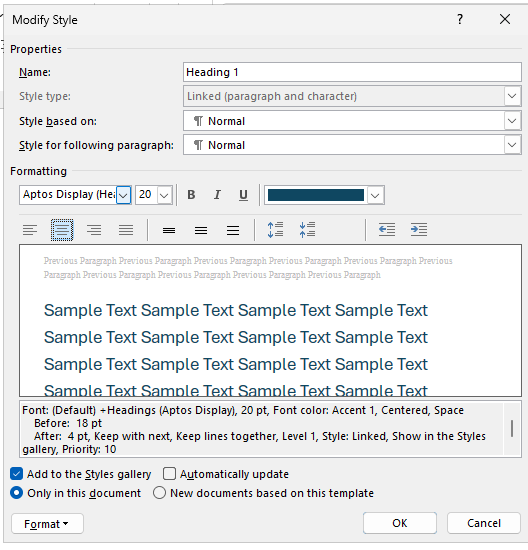Open font name dropdown arrow
The width and height of the screenshot is (528, 550).
coord(123,195)
